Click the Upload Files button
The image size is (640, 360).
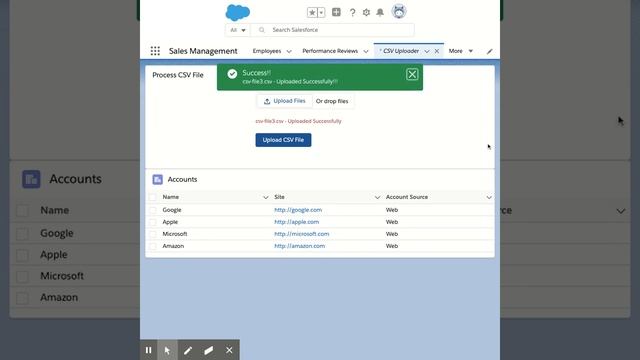(284, 101)
